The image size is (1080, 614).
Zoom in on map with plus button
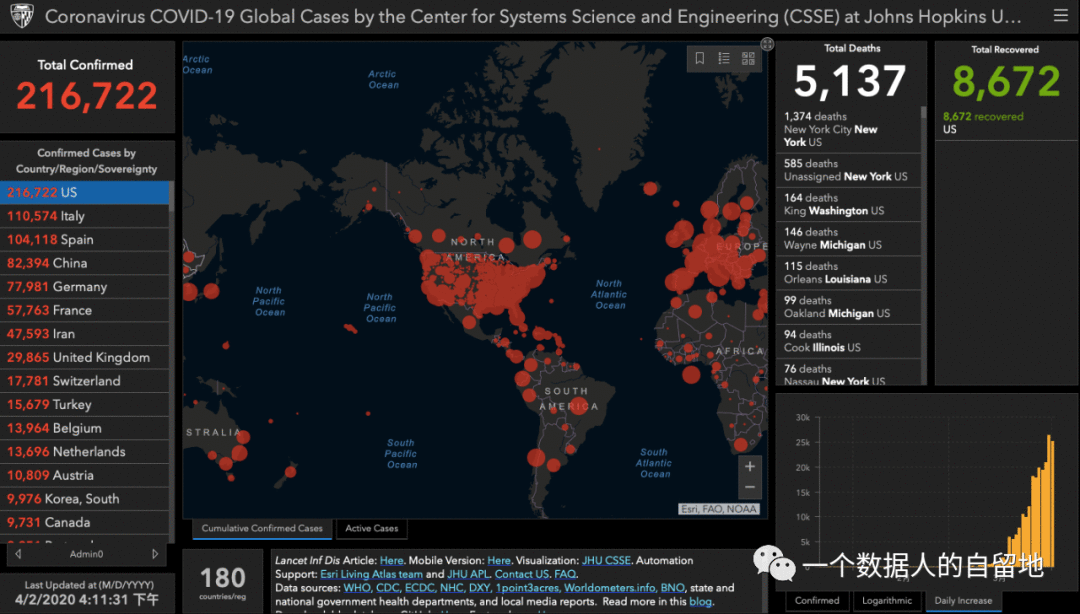[x=750, y=467]
